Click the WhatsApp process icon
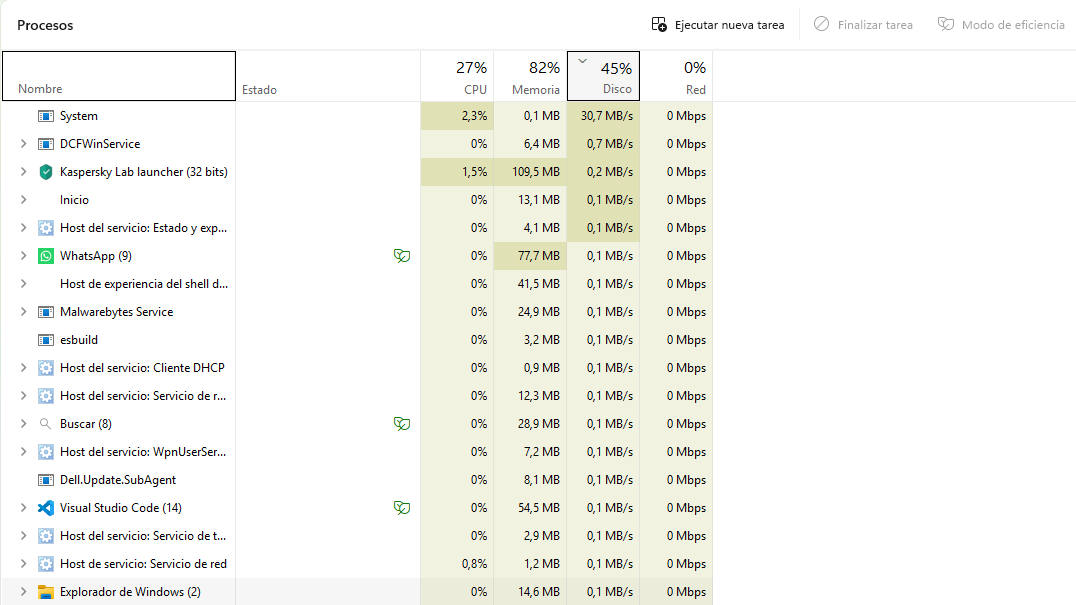1076x605 pixels. pyautogui.click(x=45, y=256)
